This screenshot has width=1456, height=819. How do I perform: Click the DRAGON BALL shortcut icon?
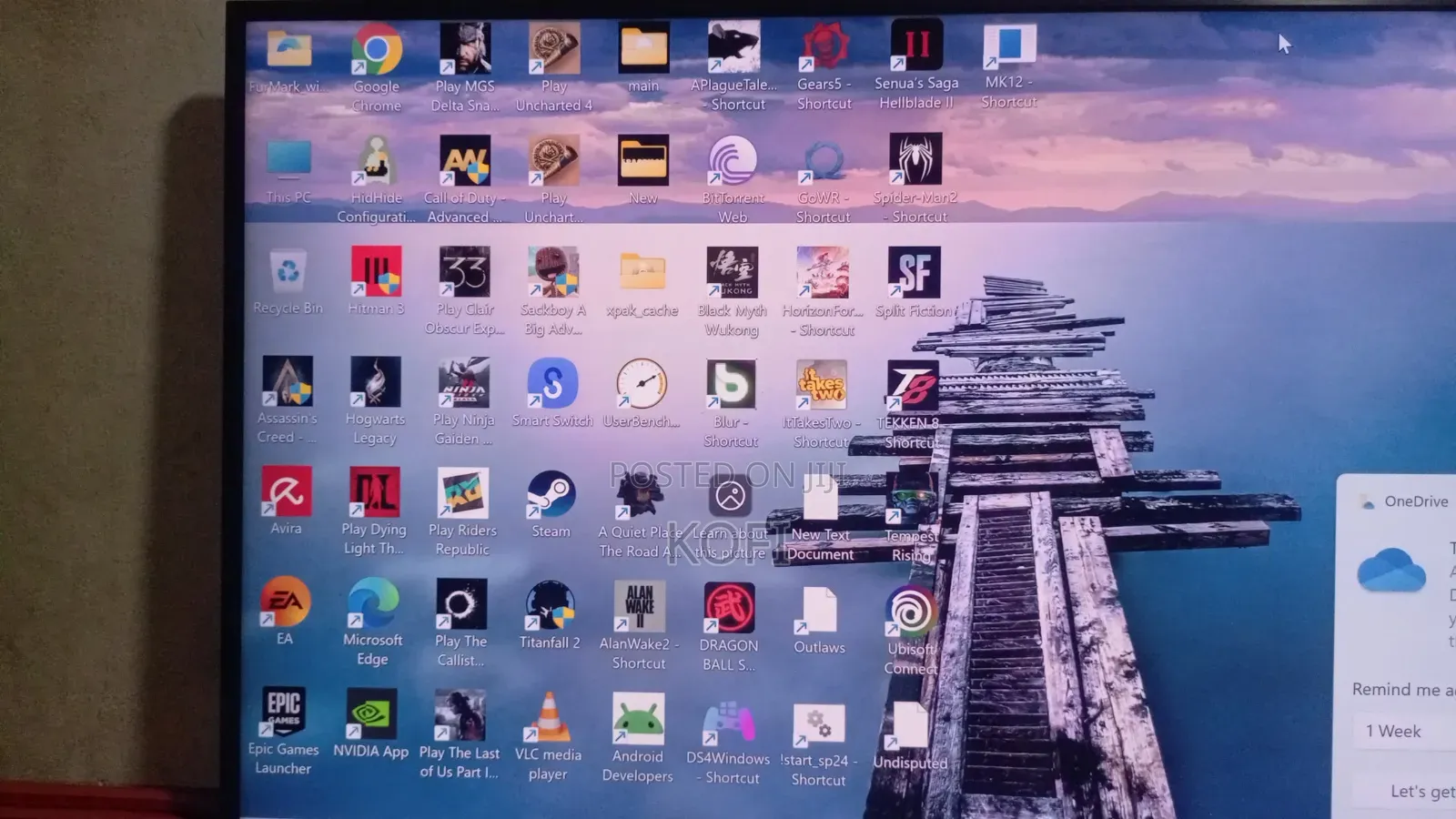pyautogui.click(x=729, y=608)
